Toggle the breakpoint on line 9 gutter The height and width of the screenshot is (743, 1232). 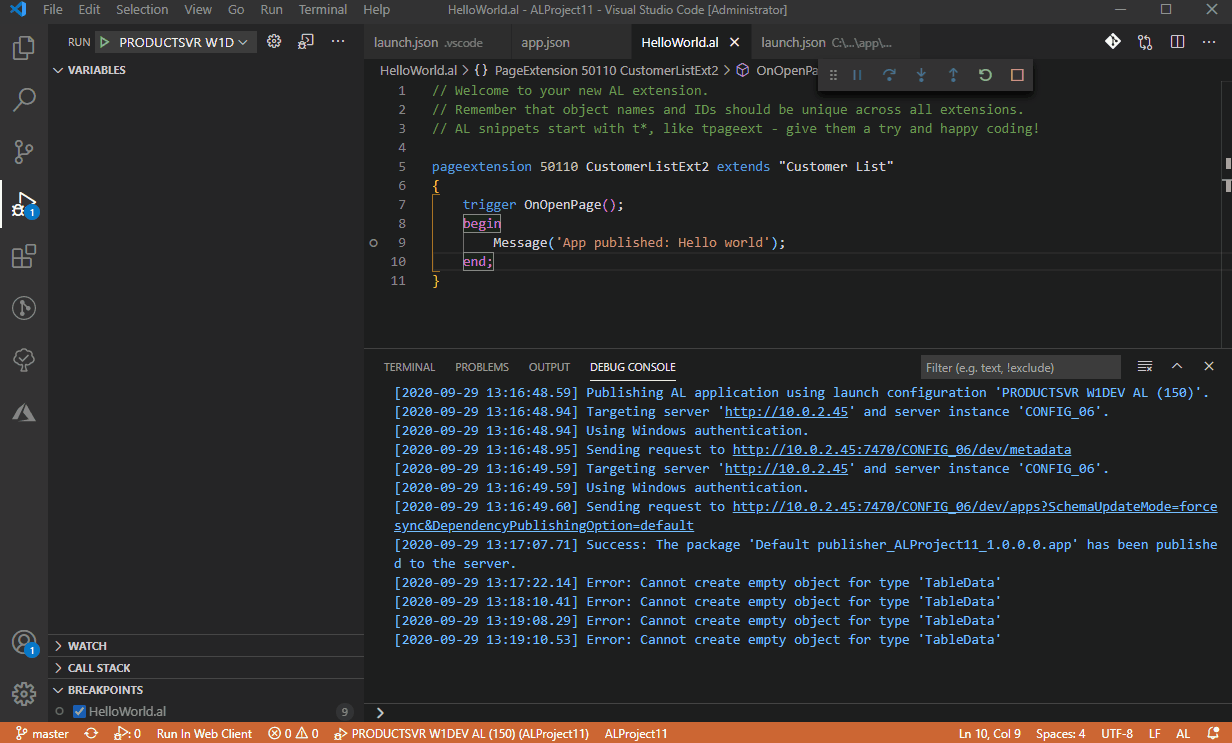pyautogui.click(x=373, y=242)
